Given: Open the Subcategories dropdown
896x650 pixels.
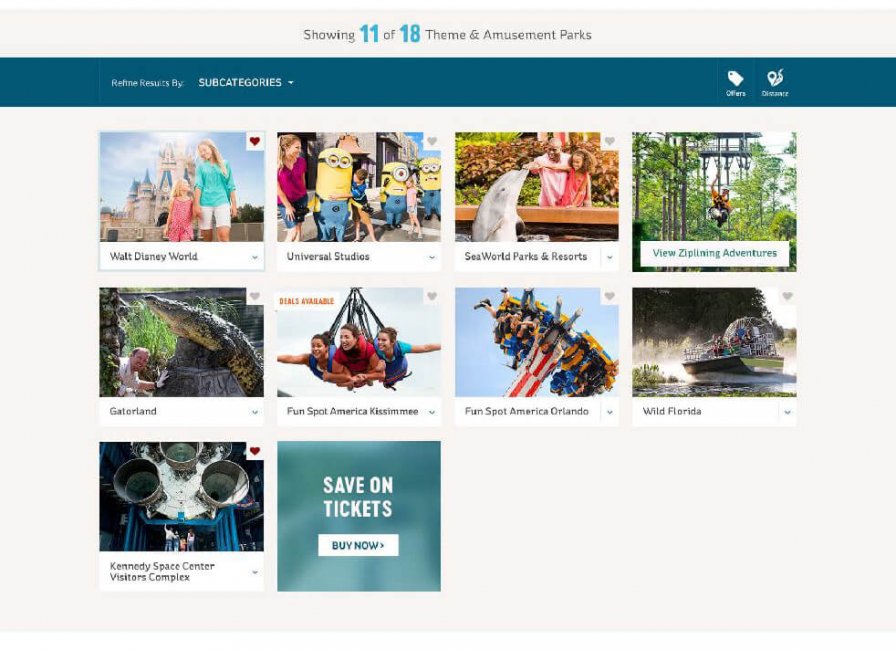Looking at the screenshot, I should pyautogui.click(x=246, y=82).
